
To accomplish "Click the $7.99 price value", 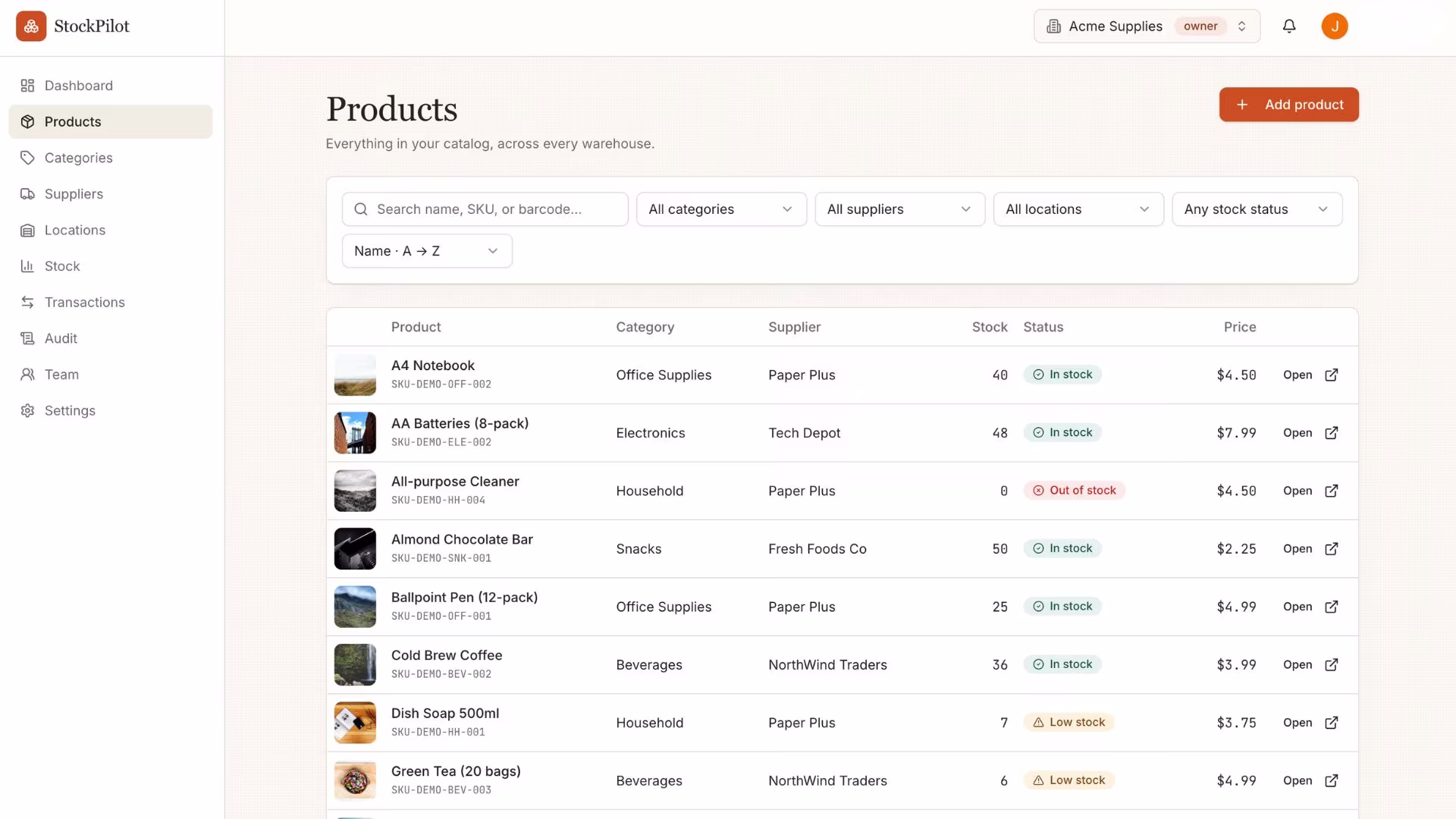I will [1236, 433].
